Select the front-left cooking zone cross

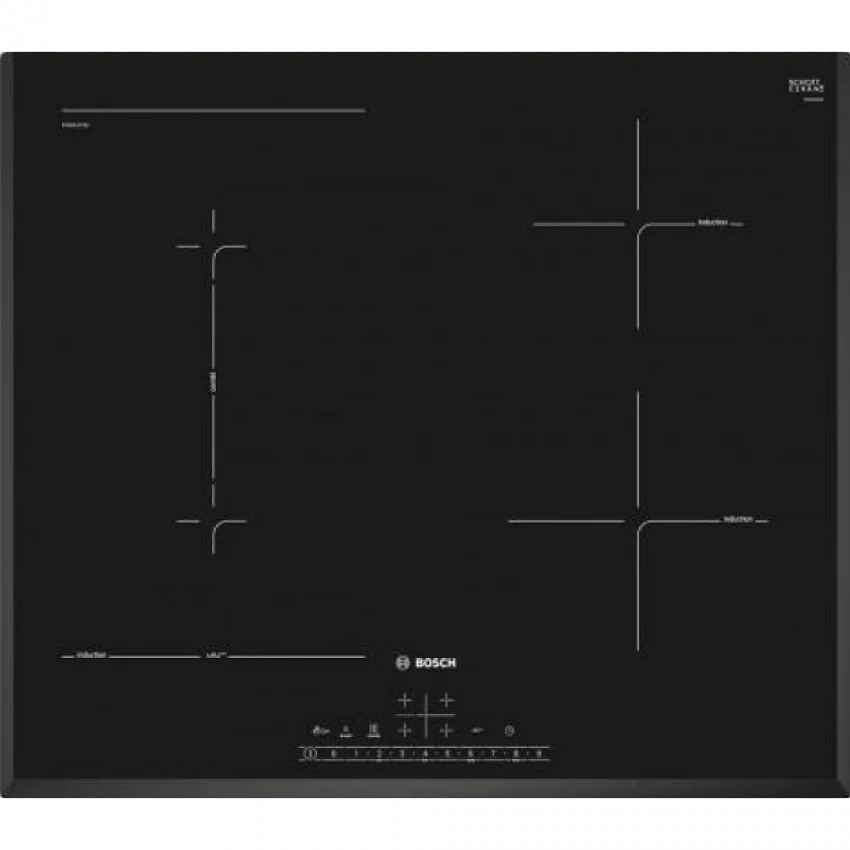point(404,731)
